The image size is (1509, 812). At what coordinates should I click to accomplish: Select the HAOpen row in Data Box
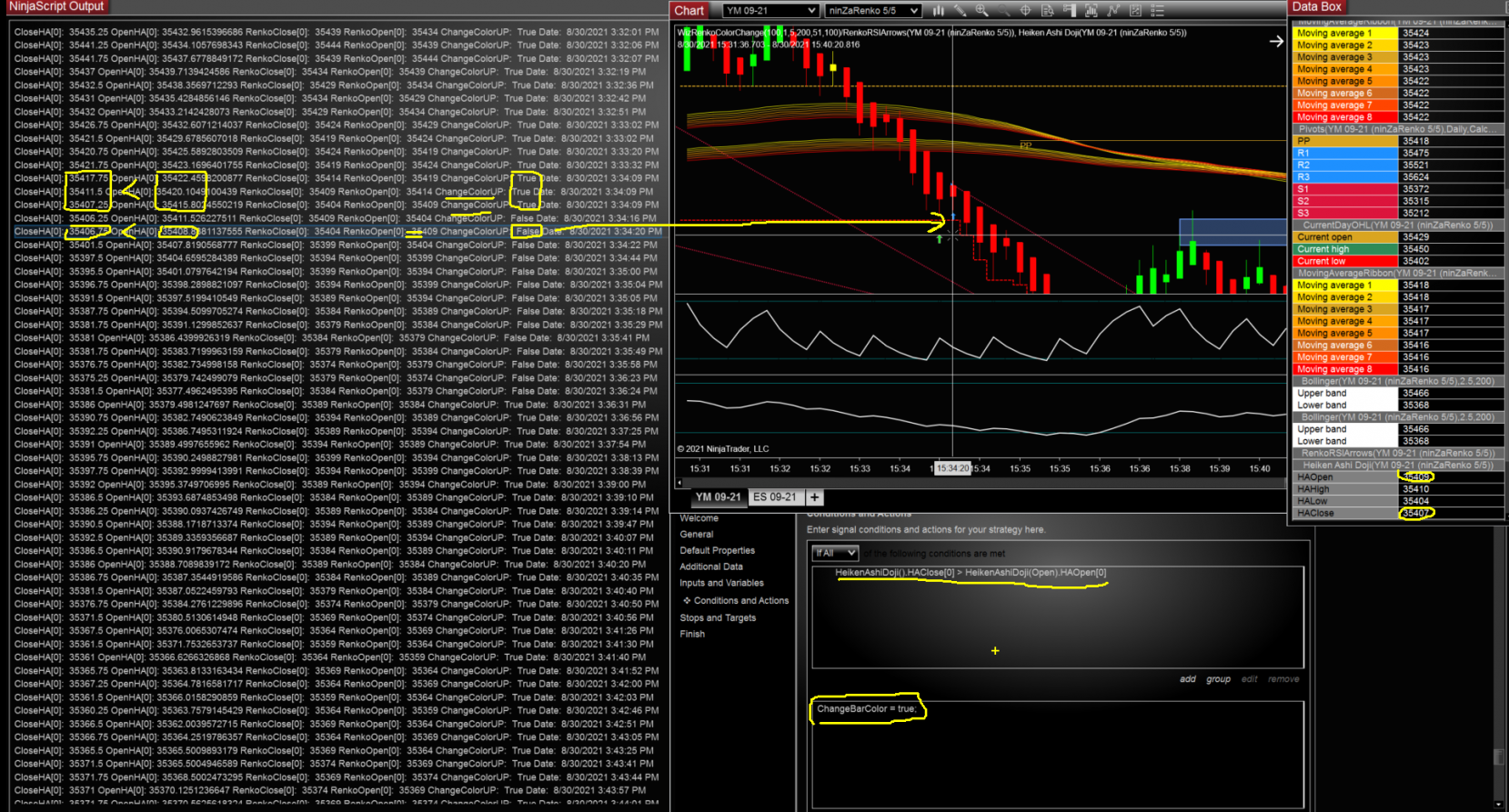point(1399,477)
